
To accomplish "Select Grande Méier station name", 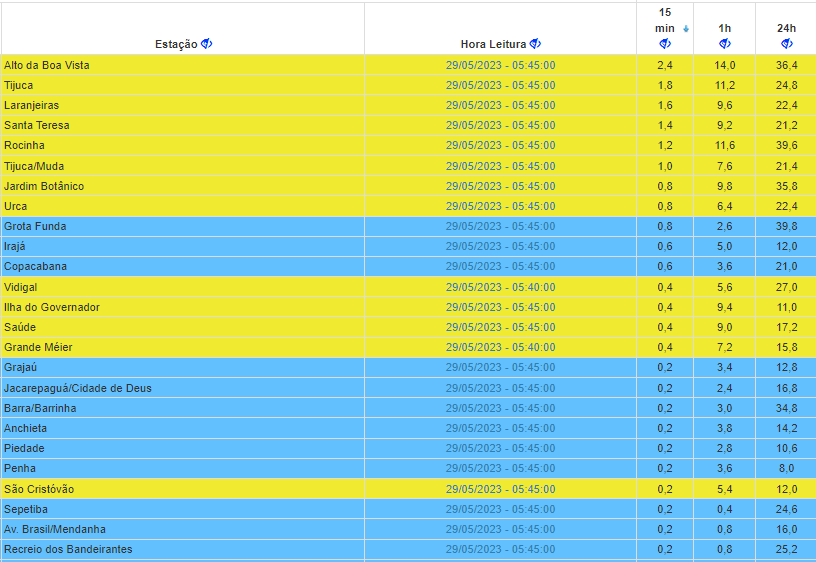I will (39, 347).
